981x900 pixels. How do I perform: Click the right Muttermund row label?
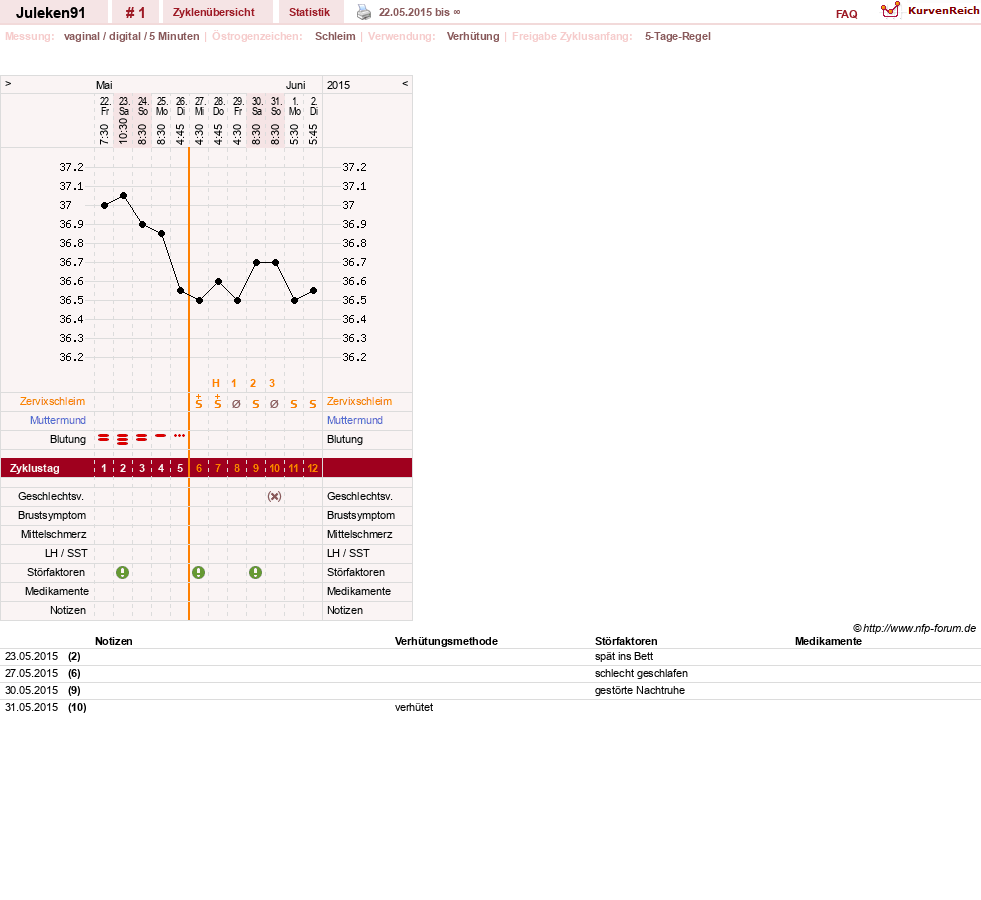pos(355,420)
